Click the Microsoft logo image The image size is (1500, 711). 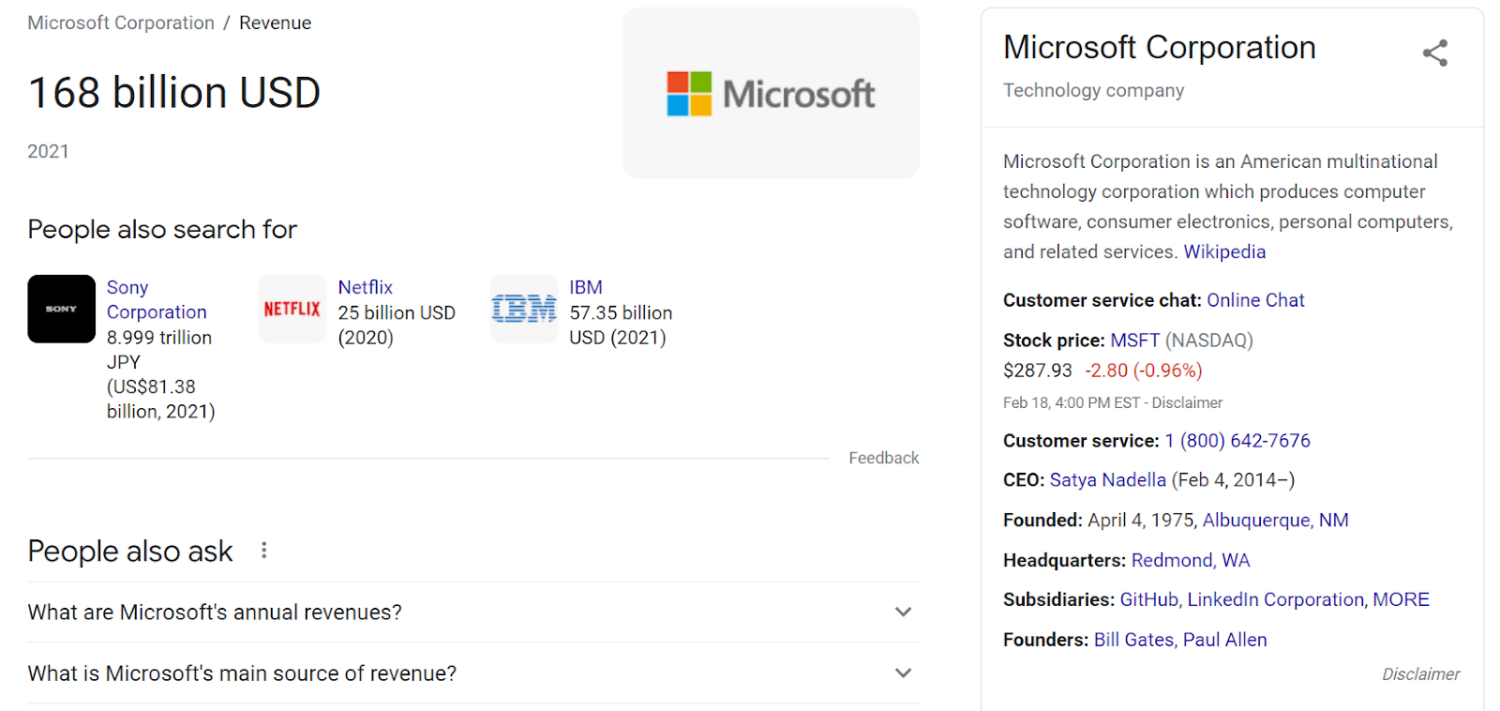click(x=771, y=94)
